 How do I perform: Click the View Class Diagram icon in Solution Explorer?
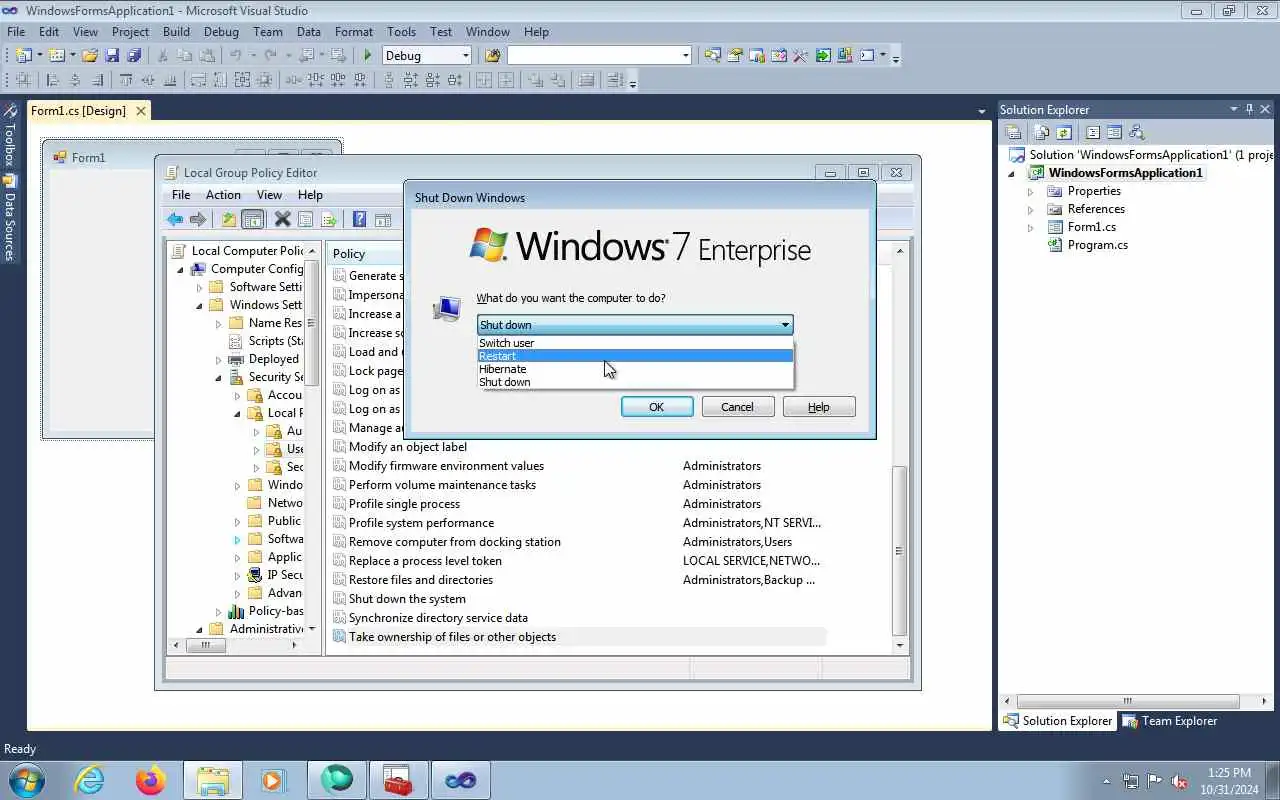[1136, 132]
